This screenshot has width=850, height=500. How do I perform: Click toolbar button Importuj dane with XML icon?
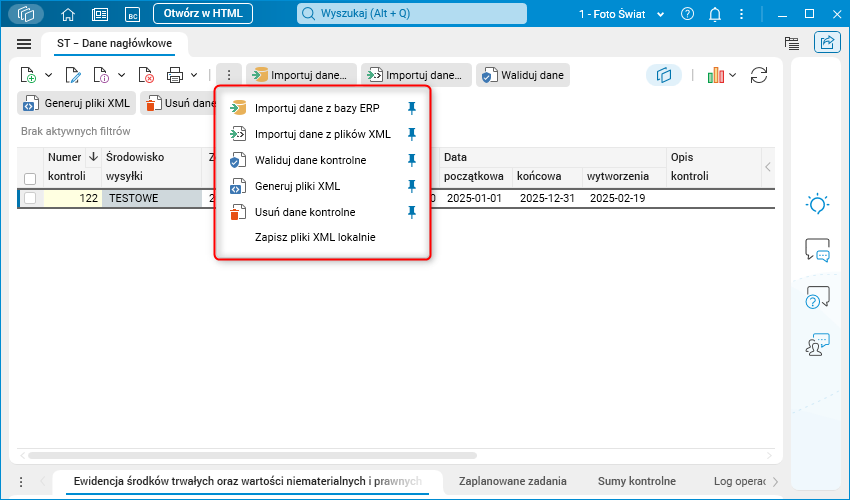[416, 75]
